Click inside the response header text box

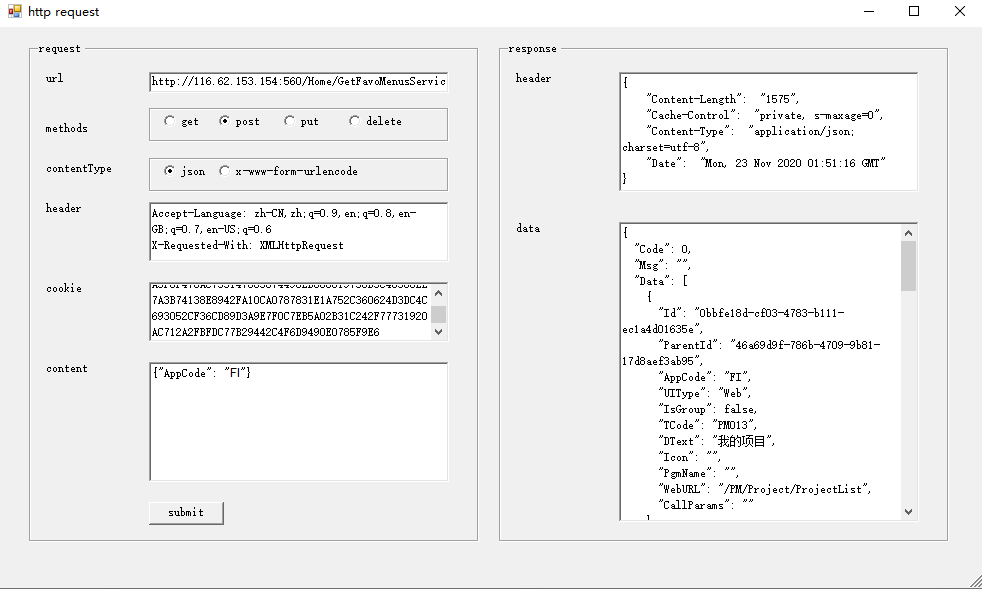tap(767, 130)
